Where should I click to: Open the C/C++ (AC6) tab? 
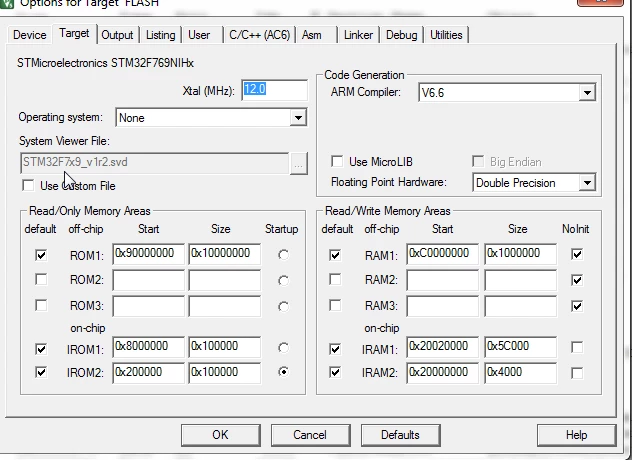(260, 35)
